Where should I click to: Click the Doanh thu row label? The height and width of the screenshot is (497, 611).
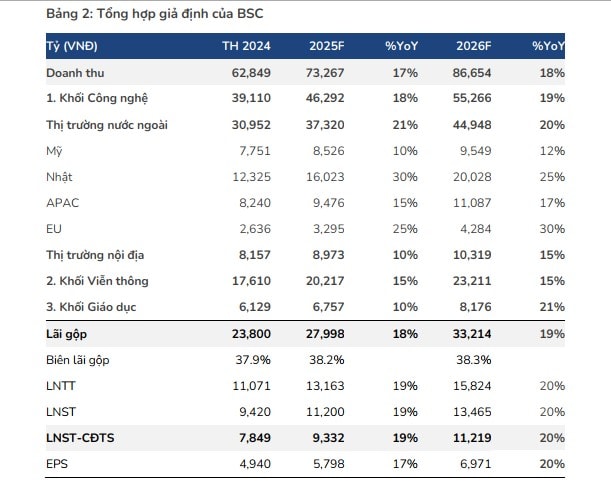75,73
